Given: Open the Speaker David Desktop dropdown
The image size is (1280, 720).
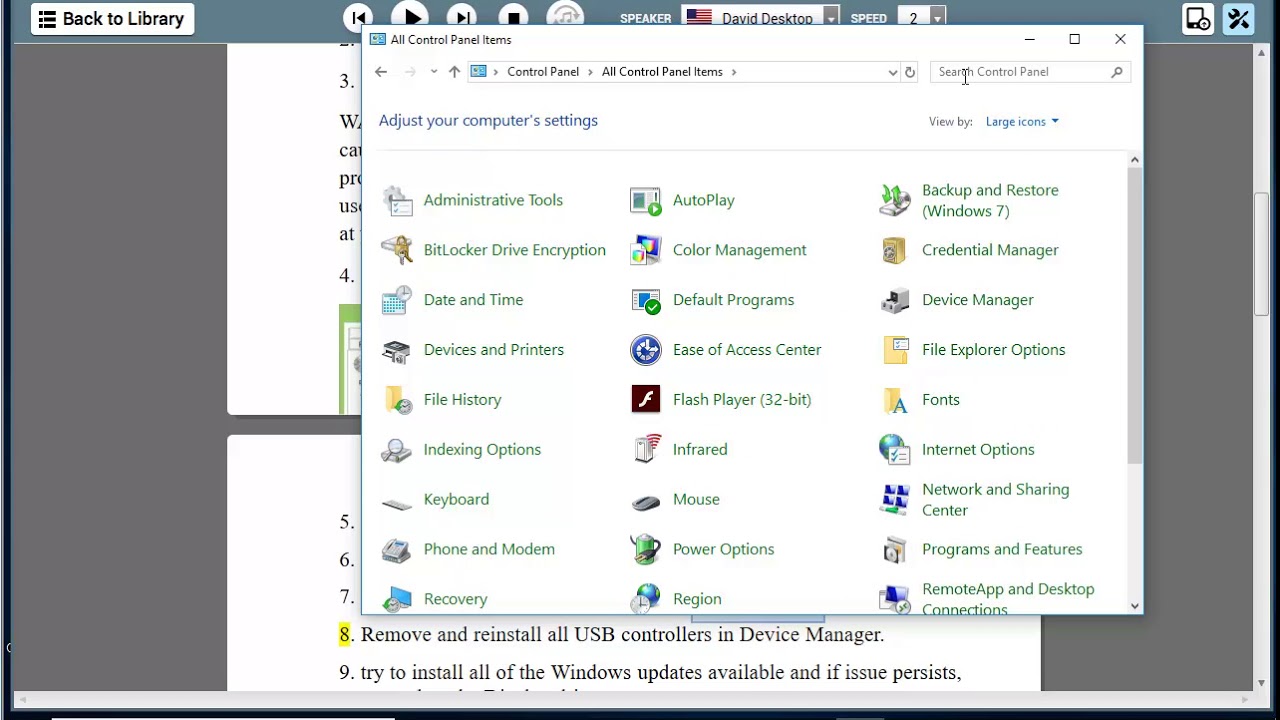Looking at the screenshot, I should [x=831, y=18].
